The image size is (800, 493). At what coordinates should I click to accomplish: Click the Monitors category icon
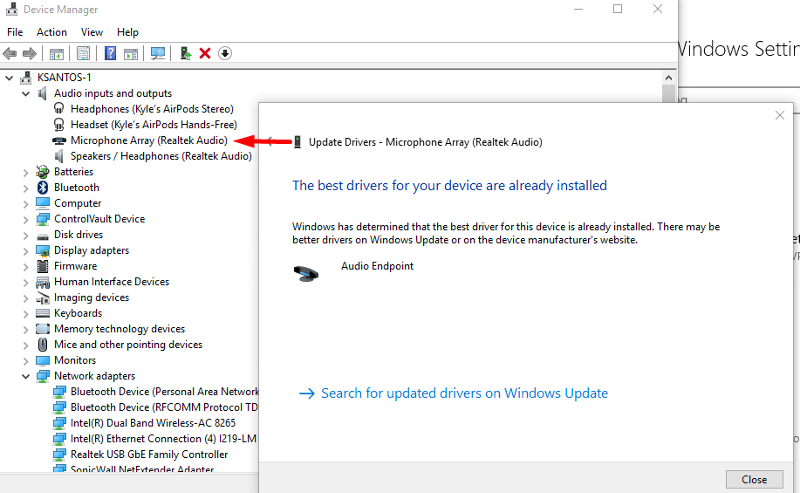(43, 360)
